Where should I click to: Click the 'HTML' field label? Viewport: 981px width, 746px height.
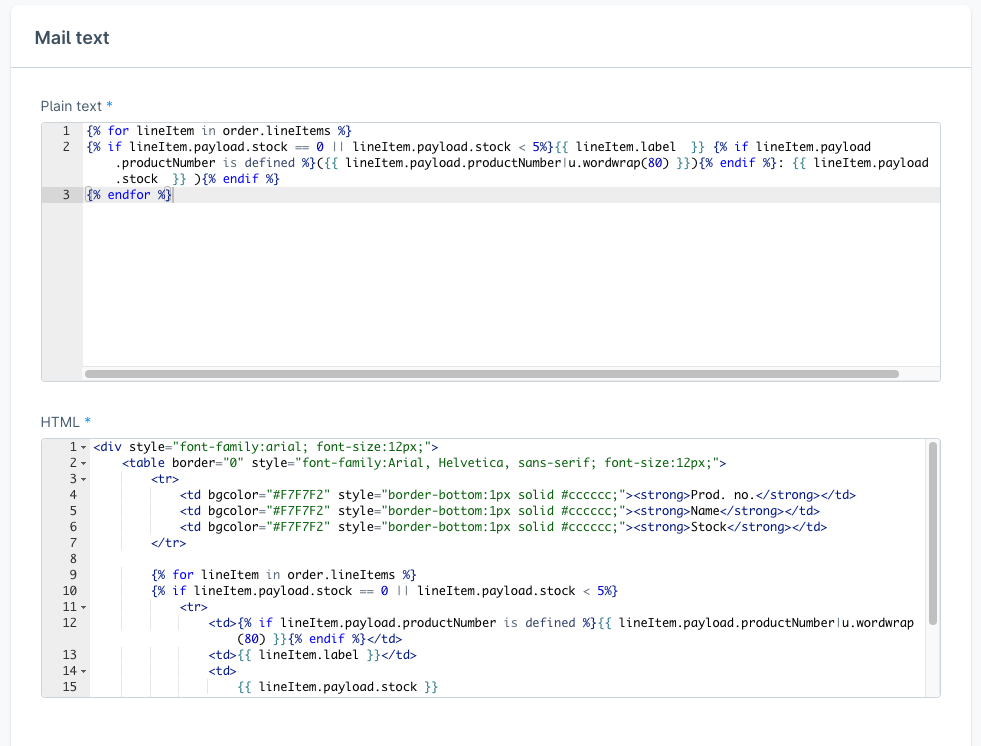(60, 422)
